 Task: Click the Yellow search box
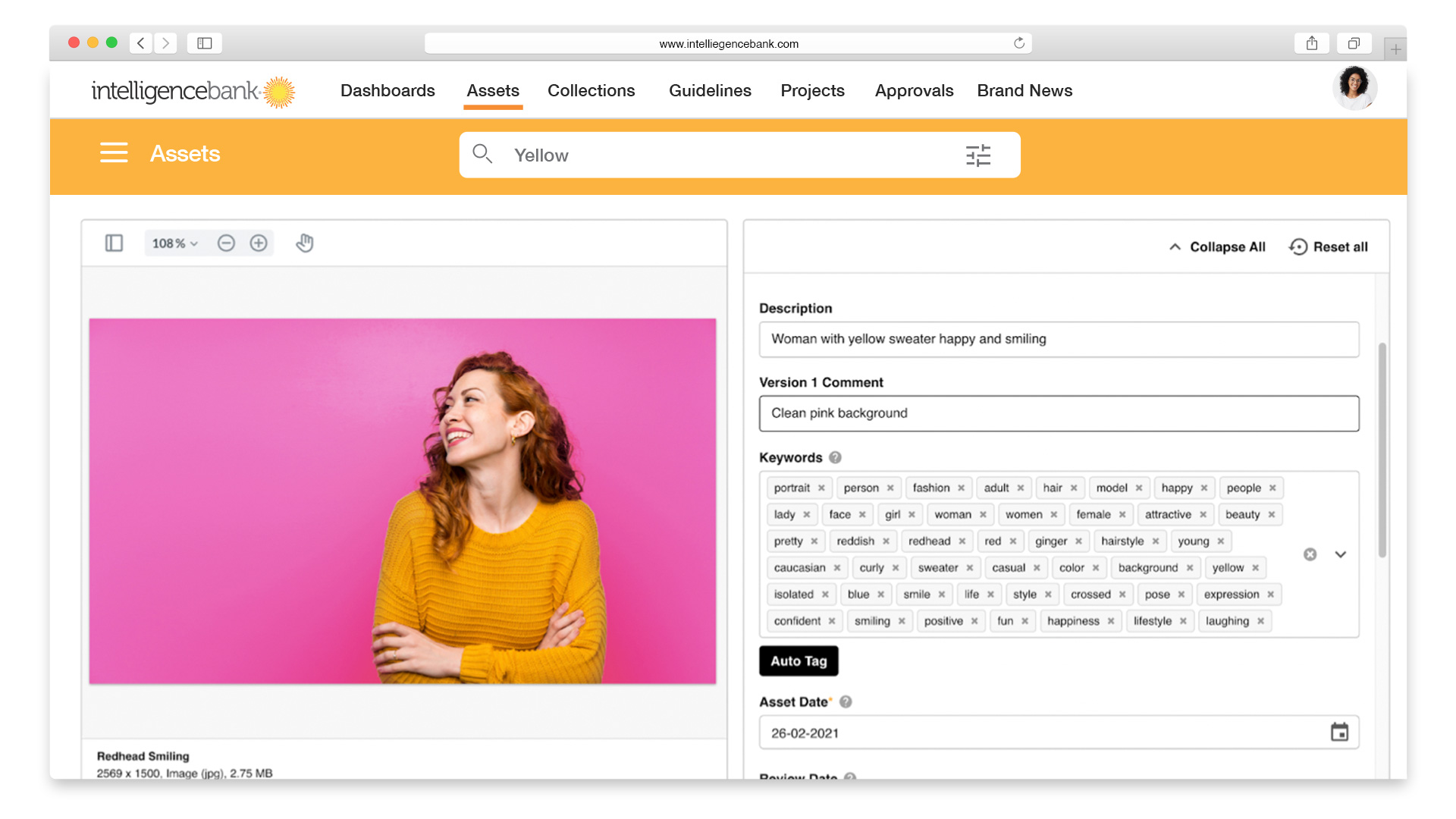tap(739, 155)
